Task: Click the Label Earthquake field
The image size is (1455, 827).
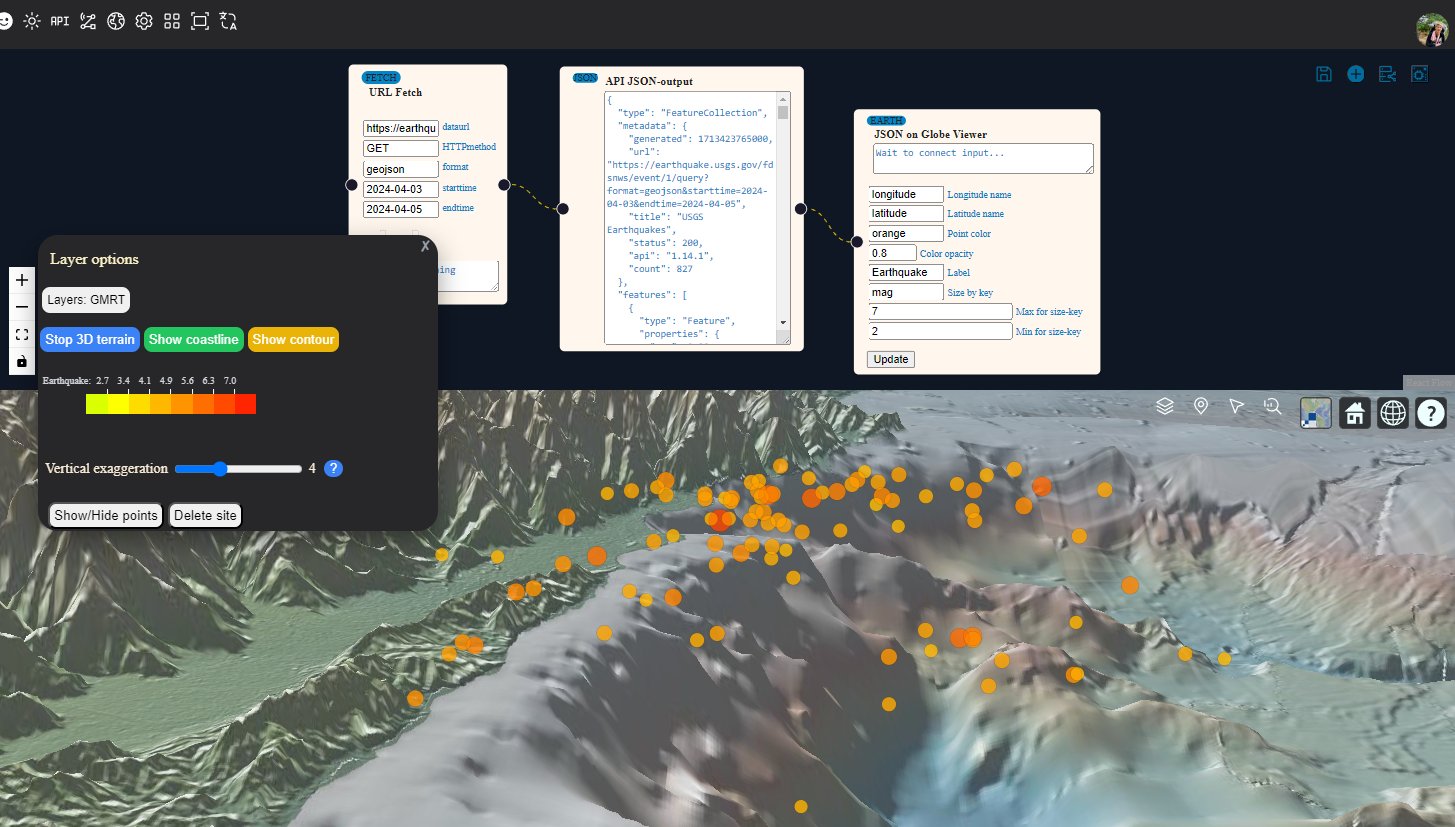Action: [x=906, y=272]
